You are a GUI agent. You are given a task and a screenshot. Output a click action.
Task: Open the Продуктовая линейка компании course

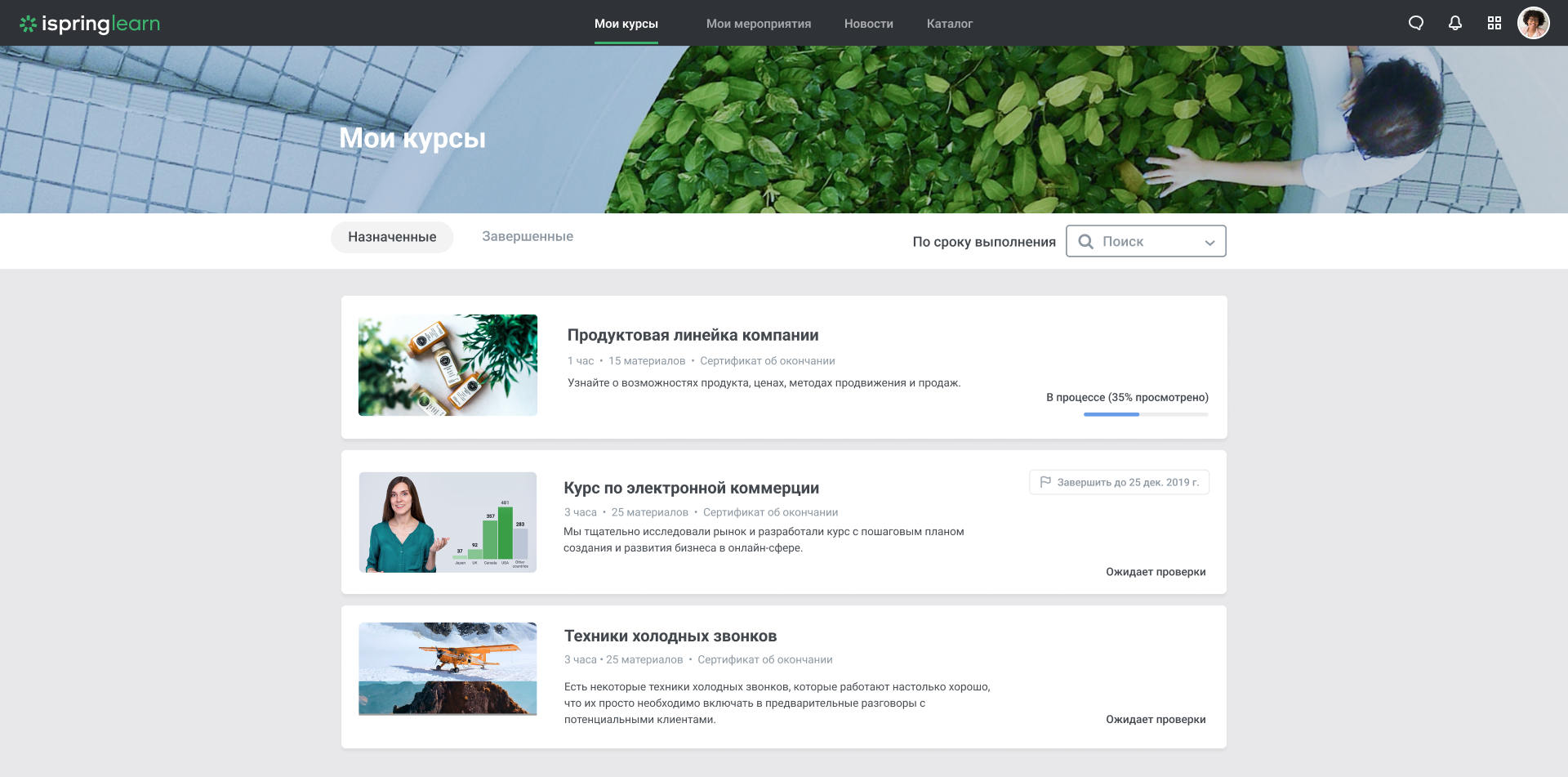[x=693, y=335]
